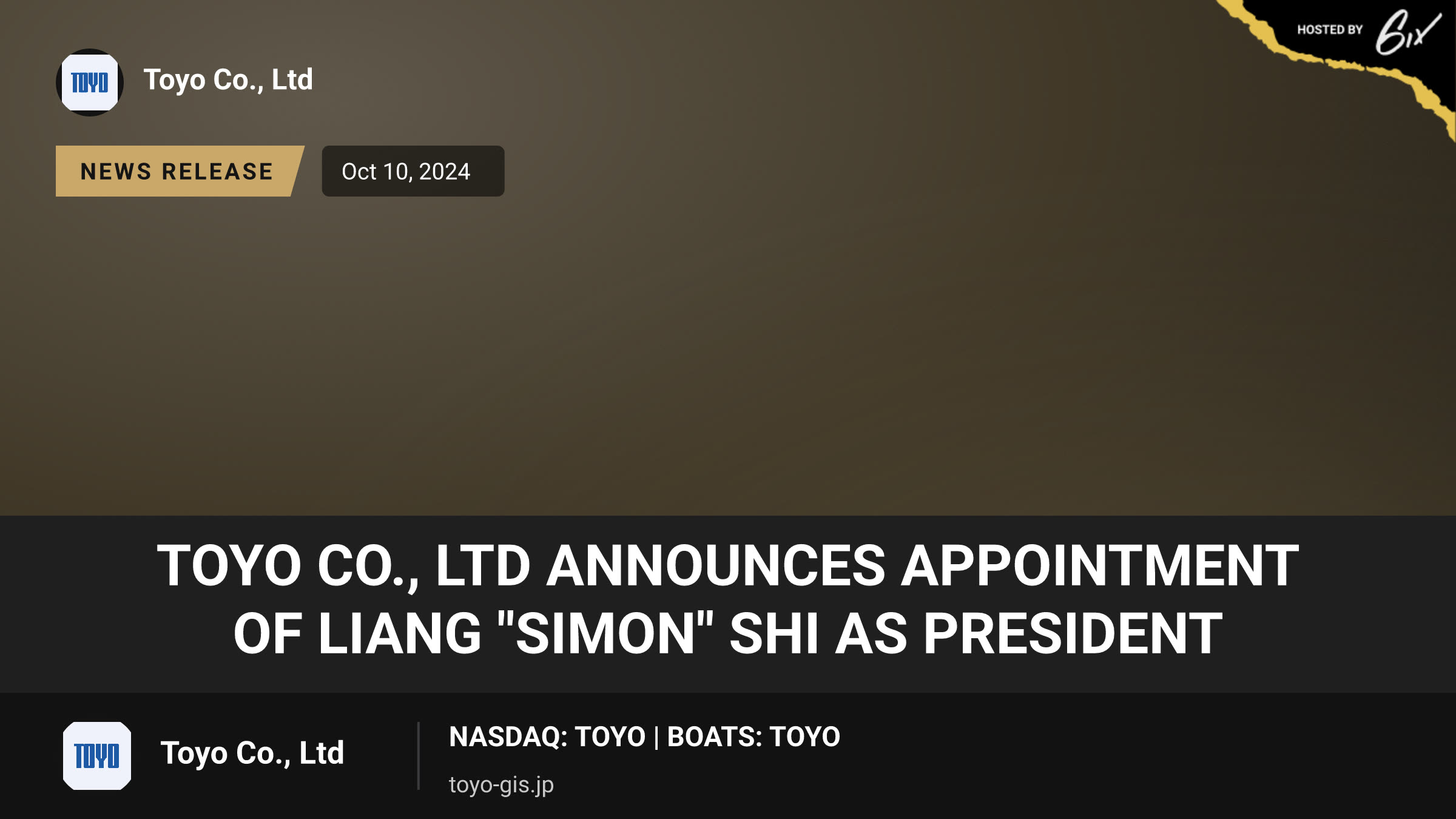This screenshot has height=819, width=1456.
Task: Open the 6ix host logo
Action: pos(1407,32)
